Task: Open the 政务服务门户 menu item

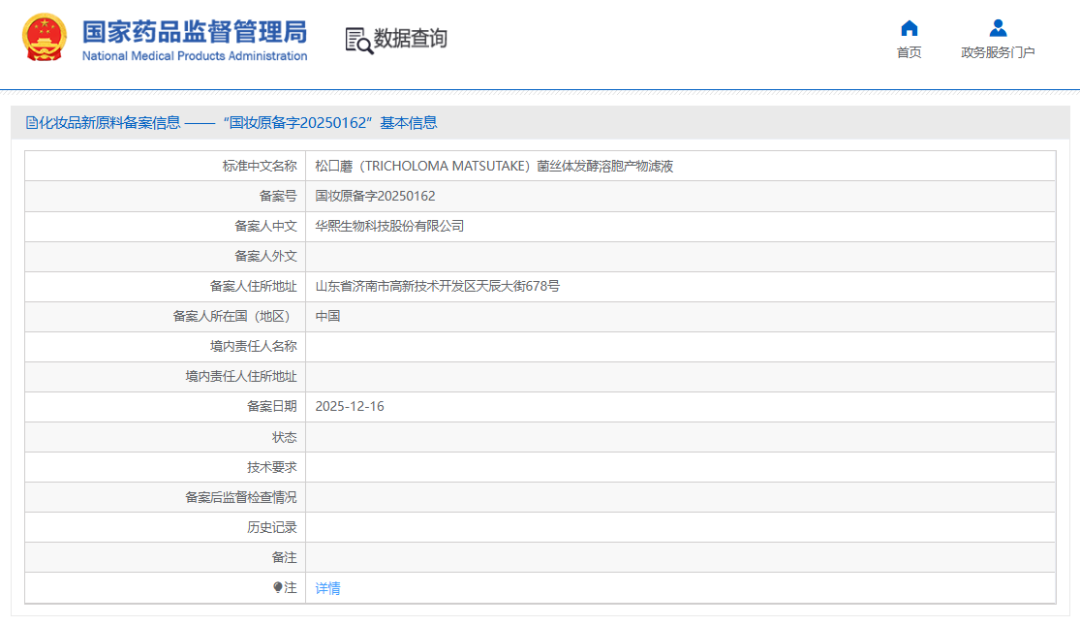Action: (997, 52)
